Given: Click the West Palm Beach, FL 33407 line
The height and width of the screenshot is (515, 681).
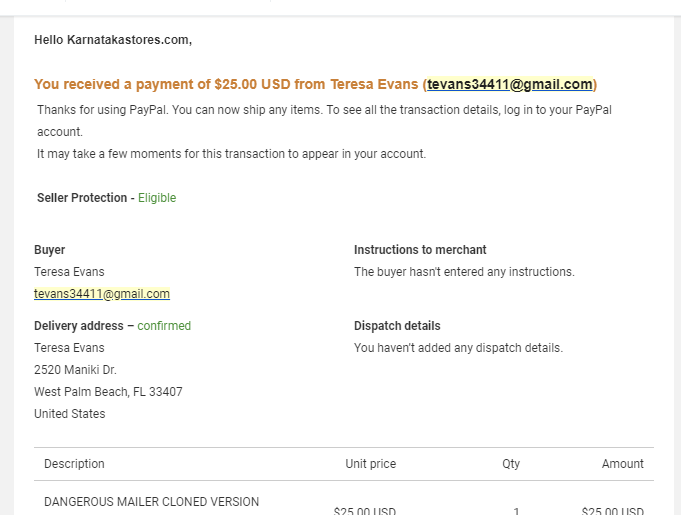Looking at the screenshot, I should point(108,392).
